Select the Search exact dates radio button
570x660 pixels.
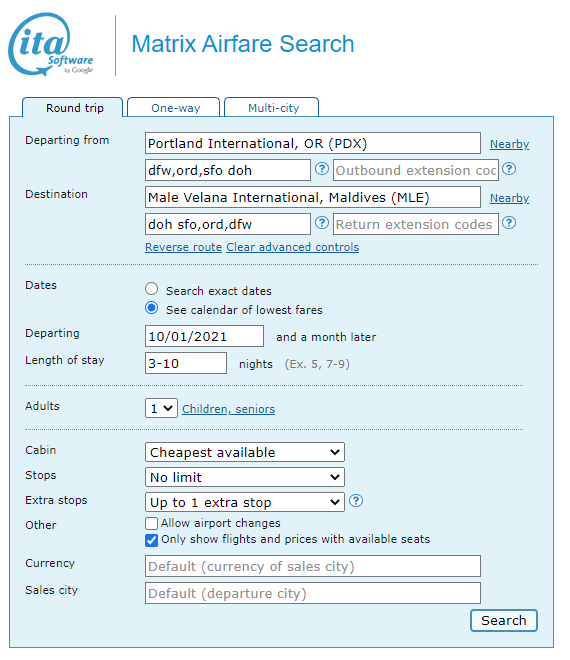tap(152, 289)
